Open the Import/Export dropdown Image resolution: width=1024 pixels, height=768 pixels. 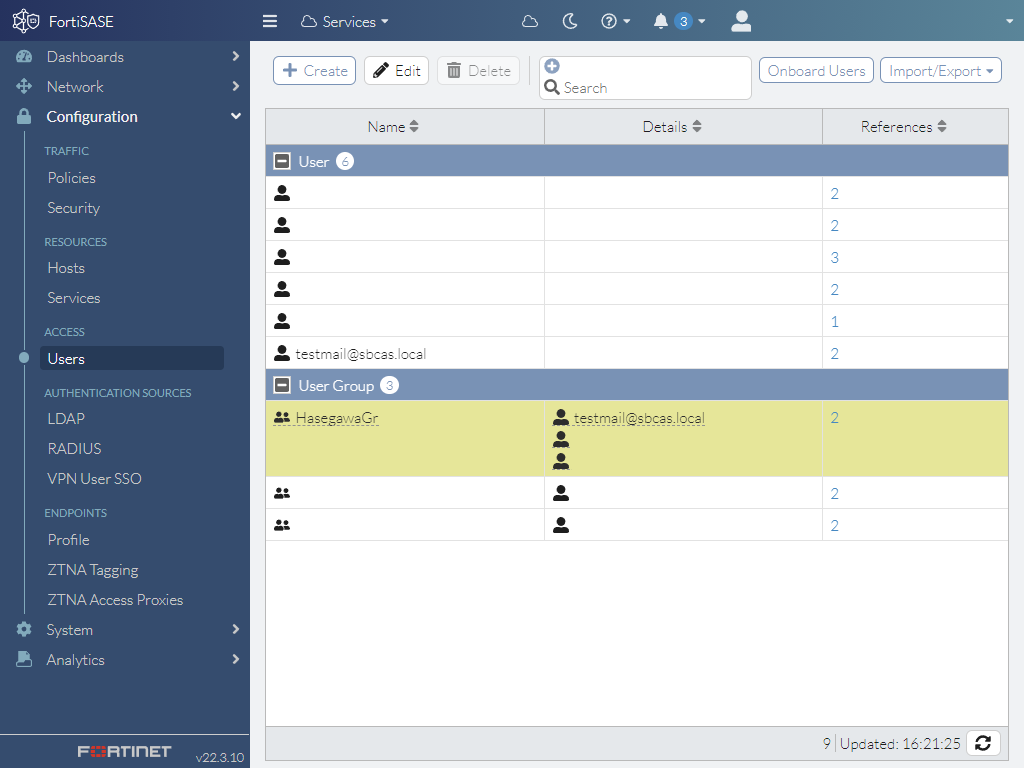tap(940, 71)
